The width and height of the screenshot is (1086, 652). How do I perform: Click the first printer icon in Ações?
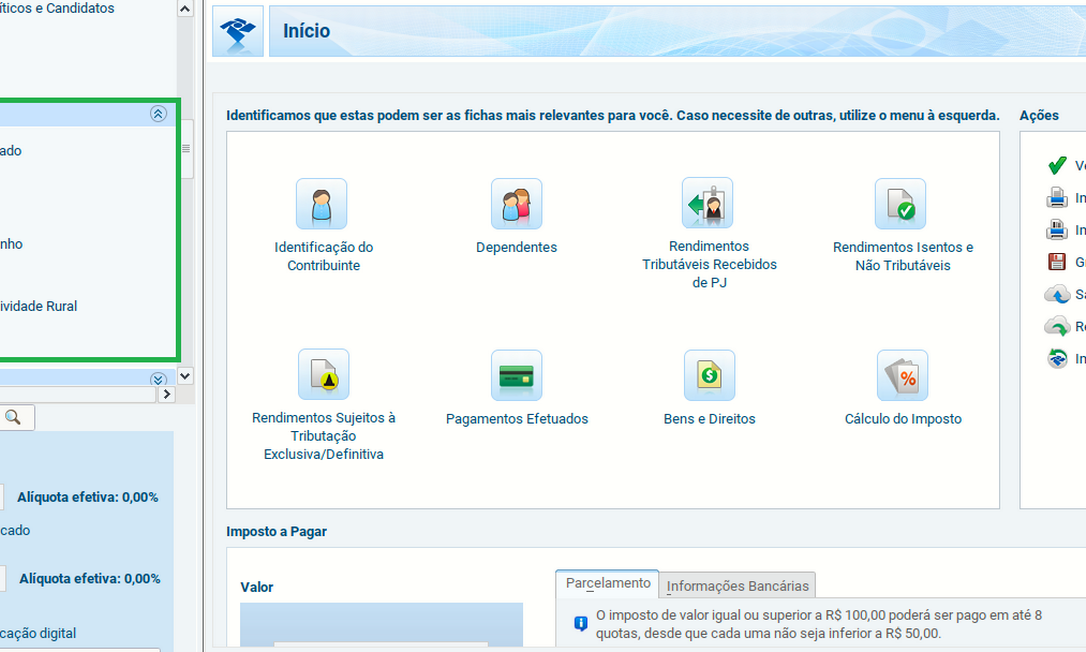click(1057, 198)
